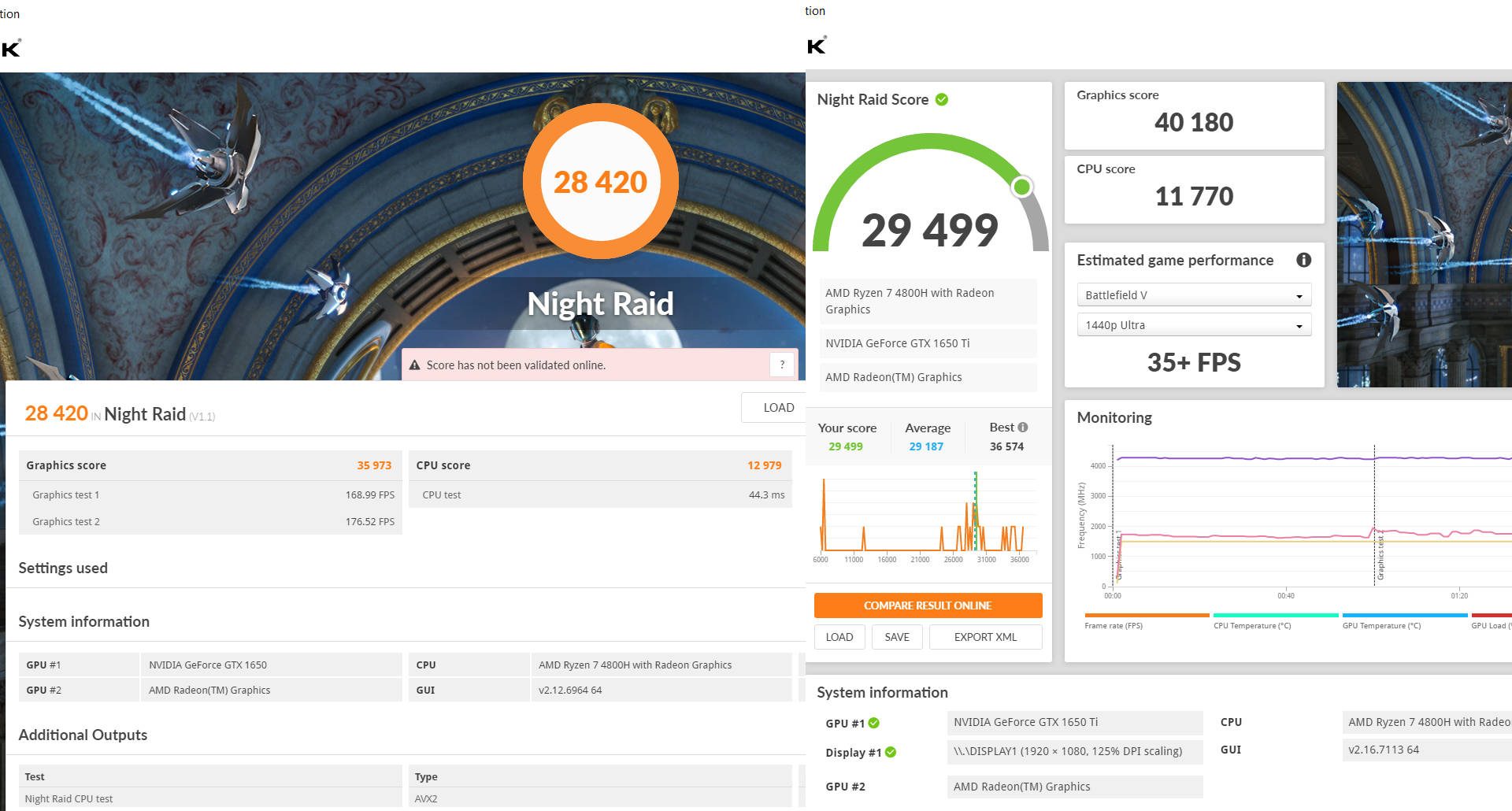
Task: Click the 3DMark K logo in right window
Action: click(817, 45)
